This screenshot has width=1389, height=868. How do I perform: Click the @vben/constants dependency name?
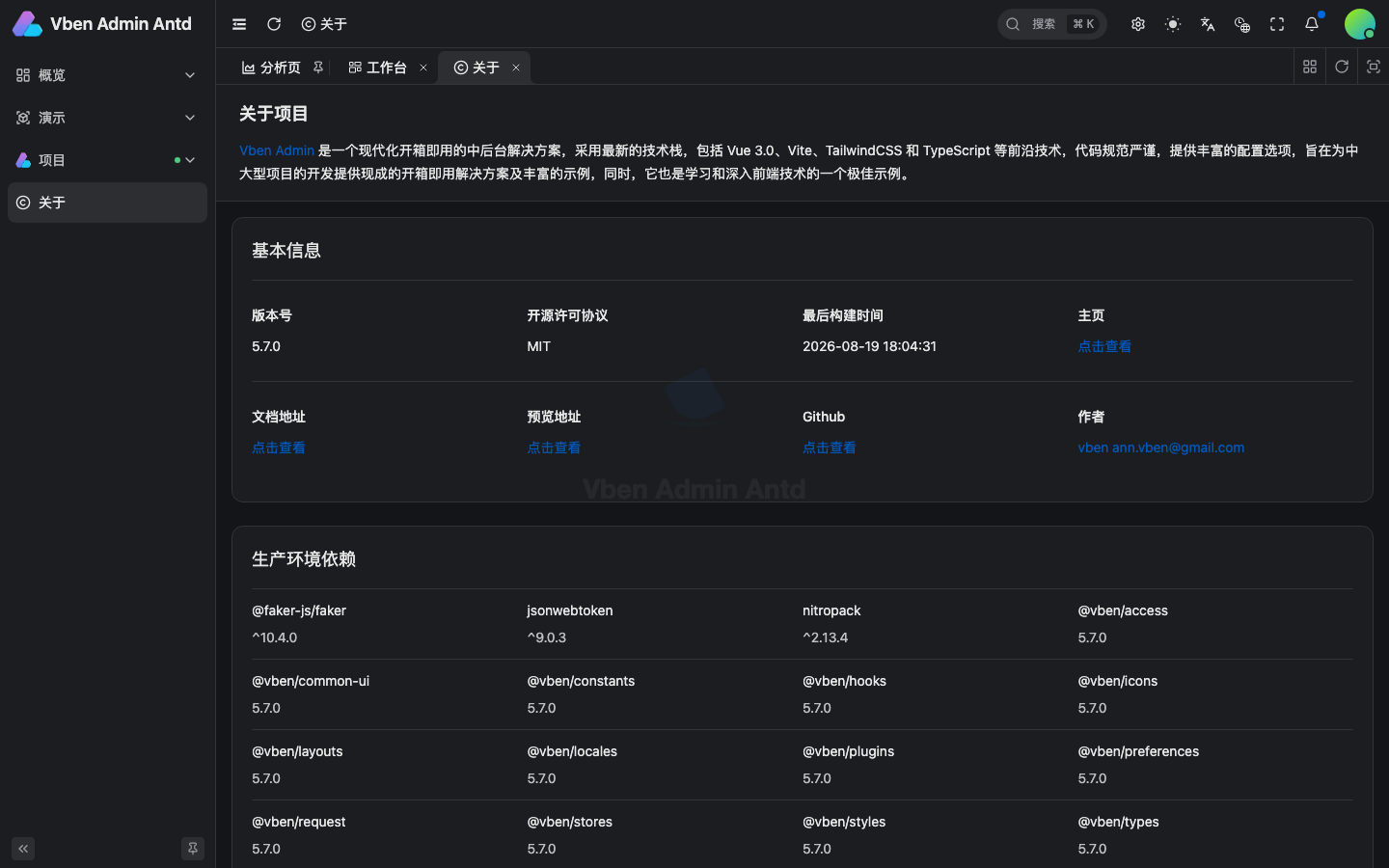pos(581,681)
